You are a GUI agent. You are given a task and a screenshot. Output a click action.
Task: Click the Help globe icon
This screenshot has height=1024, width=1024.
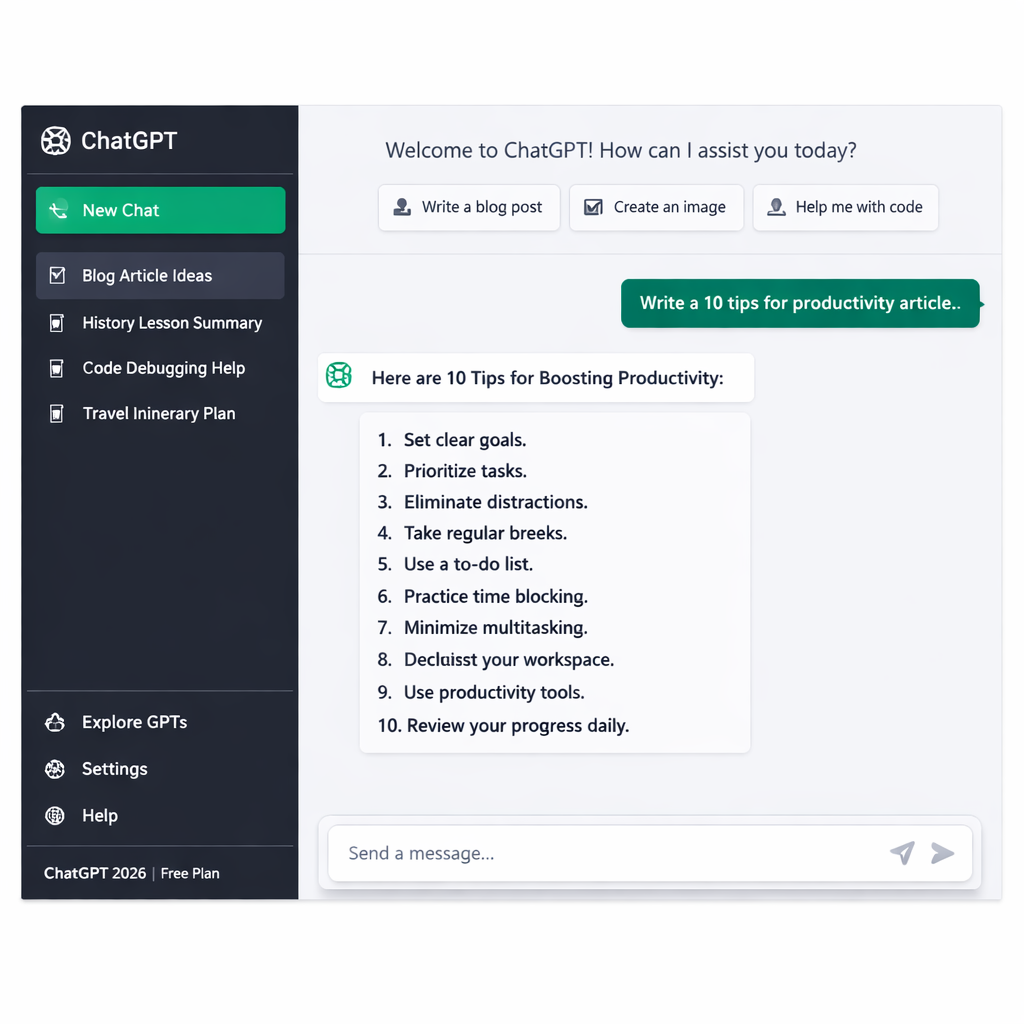click(54, 816)
